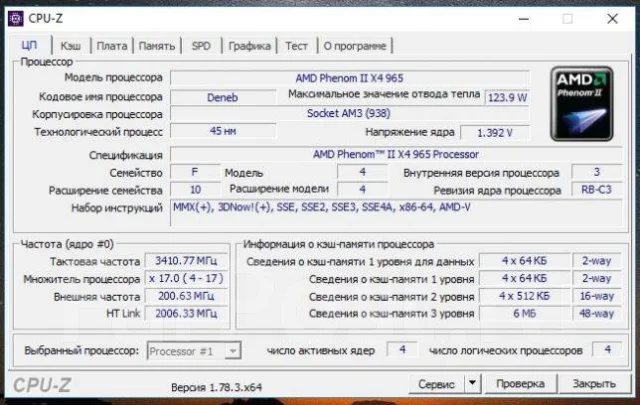
Task: Click the 48-way cache associativity value
Action: click(597, 314)
